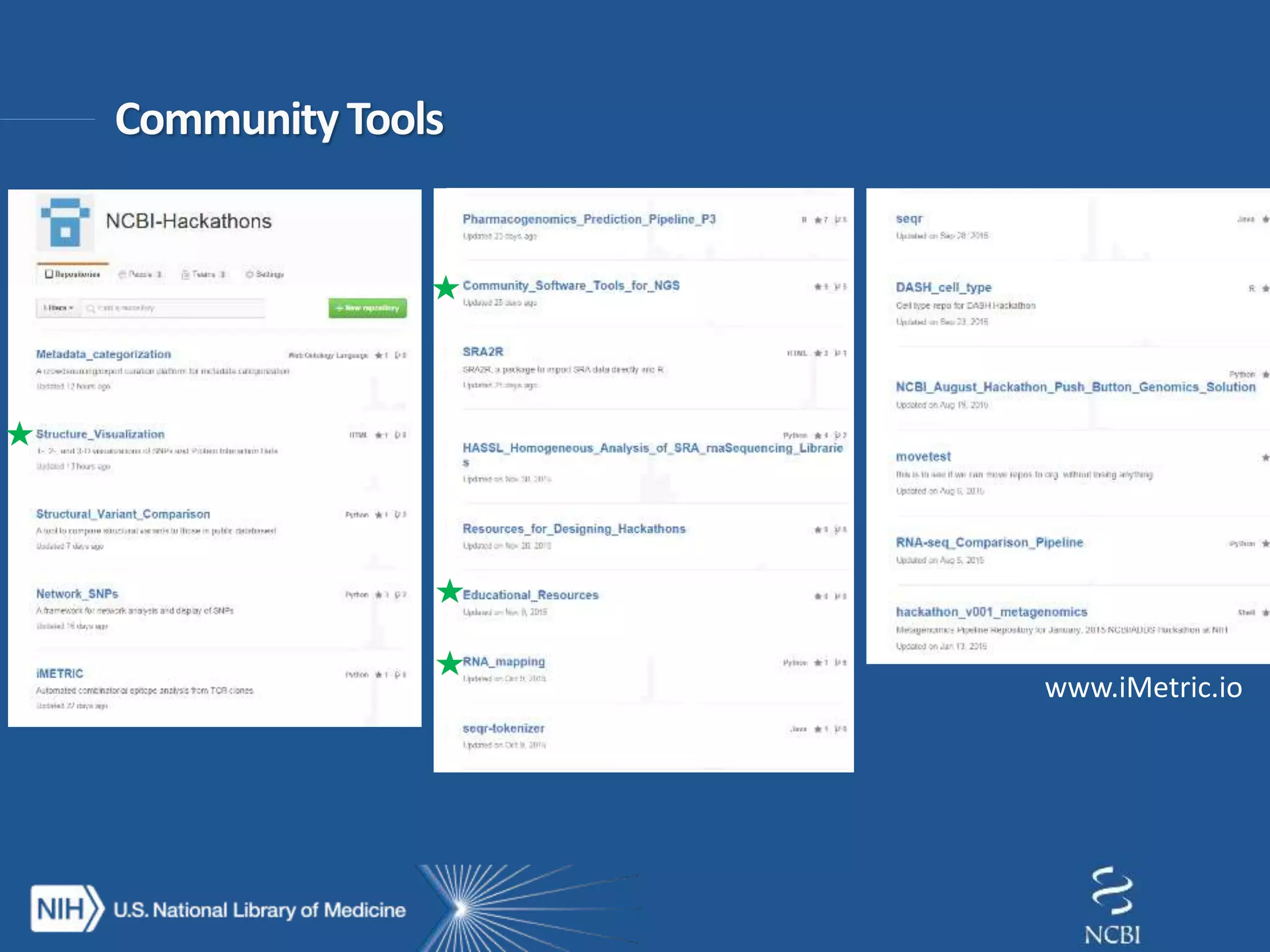Click the green star beside Community_Software_Tools_for_NGS
The width and height of the screenshot is (1270, 952).
pos(446,288)
